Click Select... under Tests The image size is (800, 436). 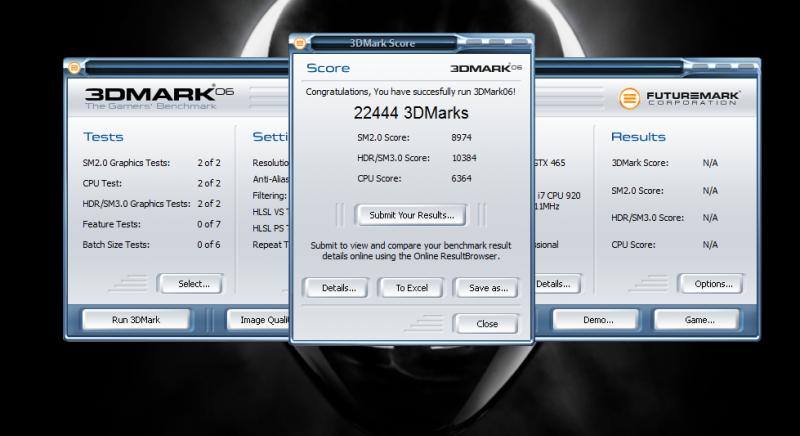click(193, 284)
